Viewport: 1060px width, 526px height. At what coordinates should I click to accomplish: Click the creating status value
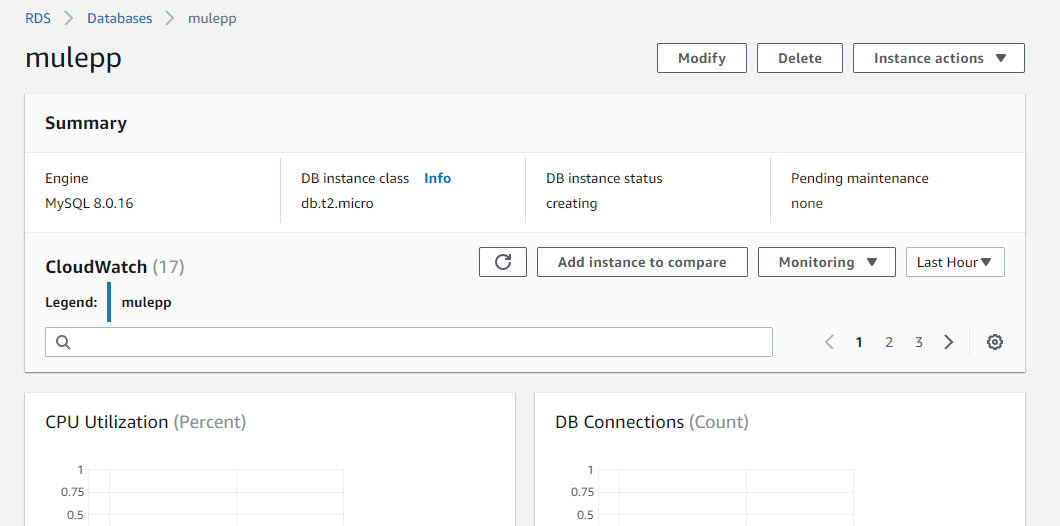click(571, 203)
